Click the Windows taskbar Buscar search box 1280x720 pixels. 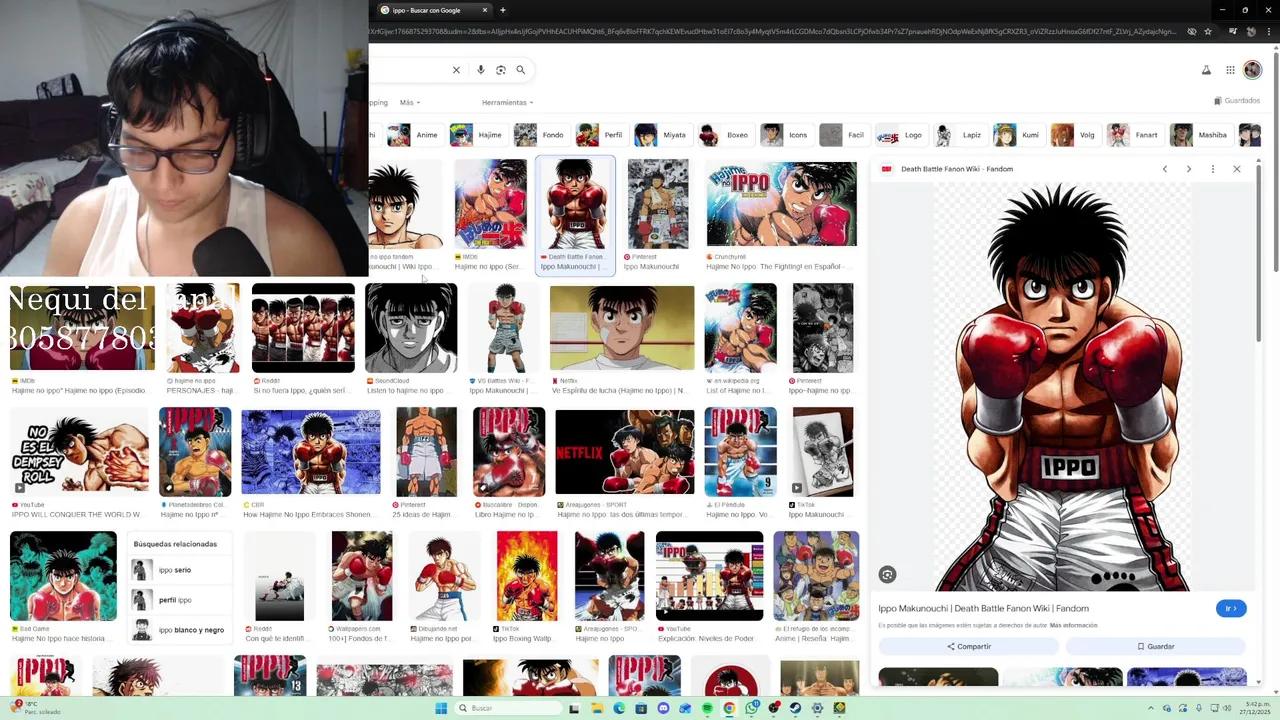(x=508, y=708)
